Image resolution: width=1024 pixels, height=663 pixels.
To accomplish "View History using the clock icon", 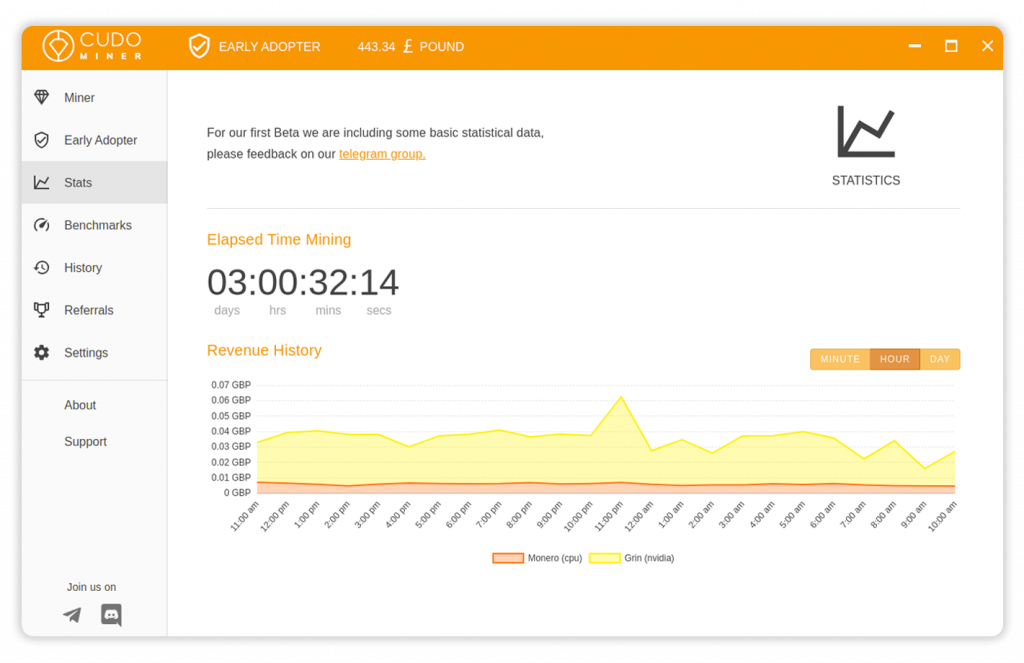I will pos(41,267).
